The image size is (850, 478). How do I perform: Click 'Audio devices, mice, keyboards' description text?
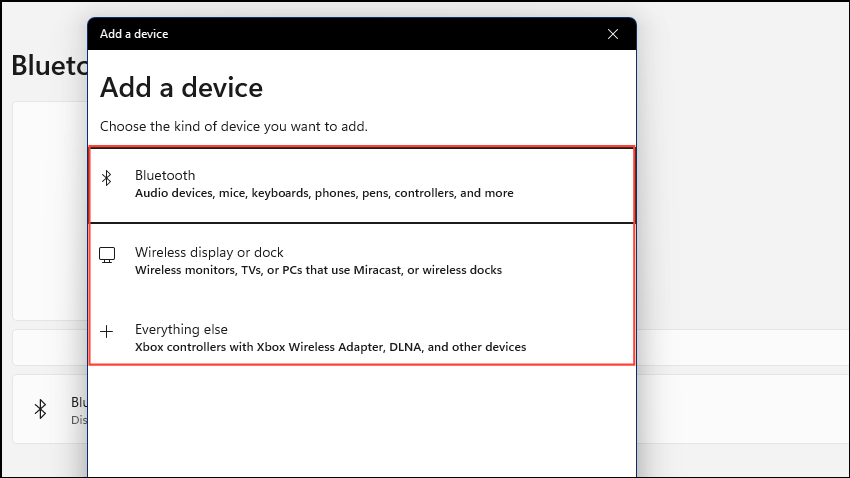324,193
